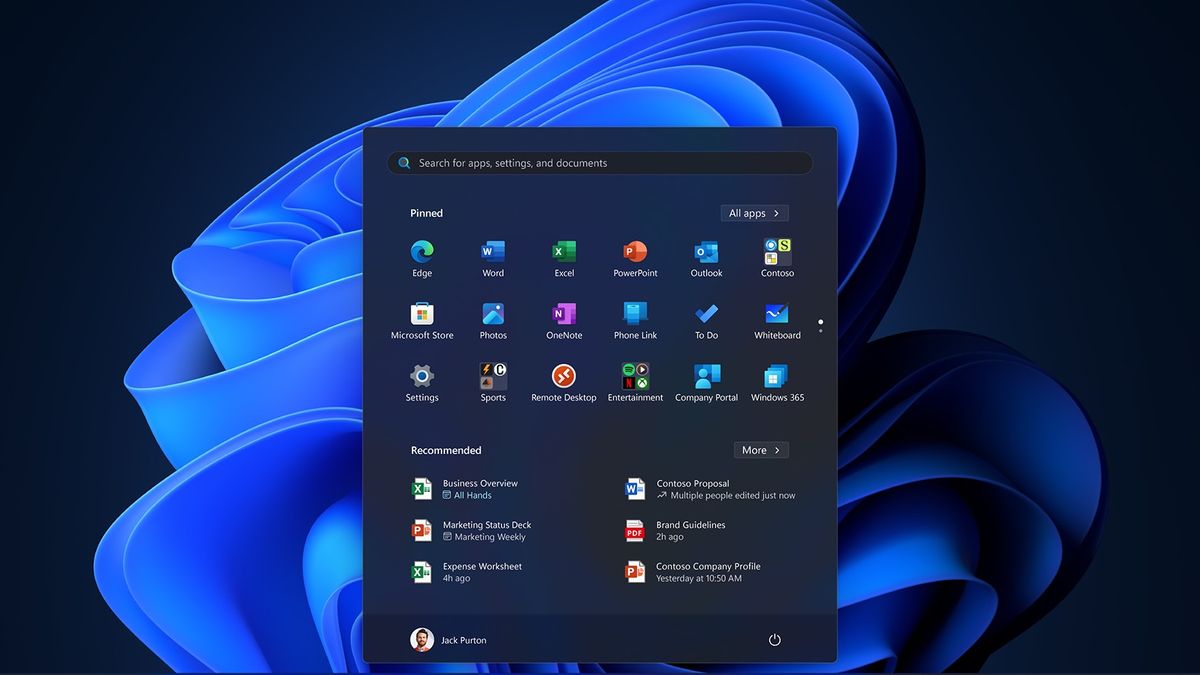Open the Phone Link app
This screenshot has width=1200, height=675.
click(x=635, y=313)
